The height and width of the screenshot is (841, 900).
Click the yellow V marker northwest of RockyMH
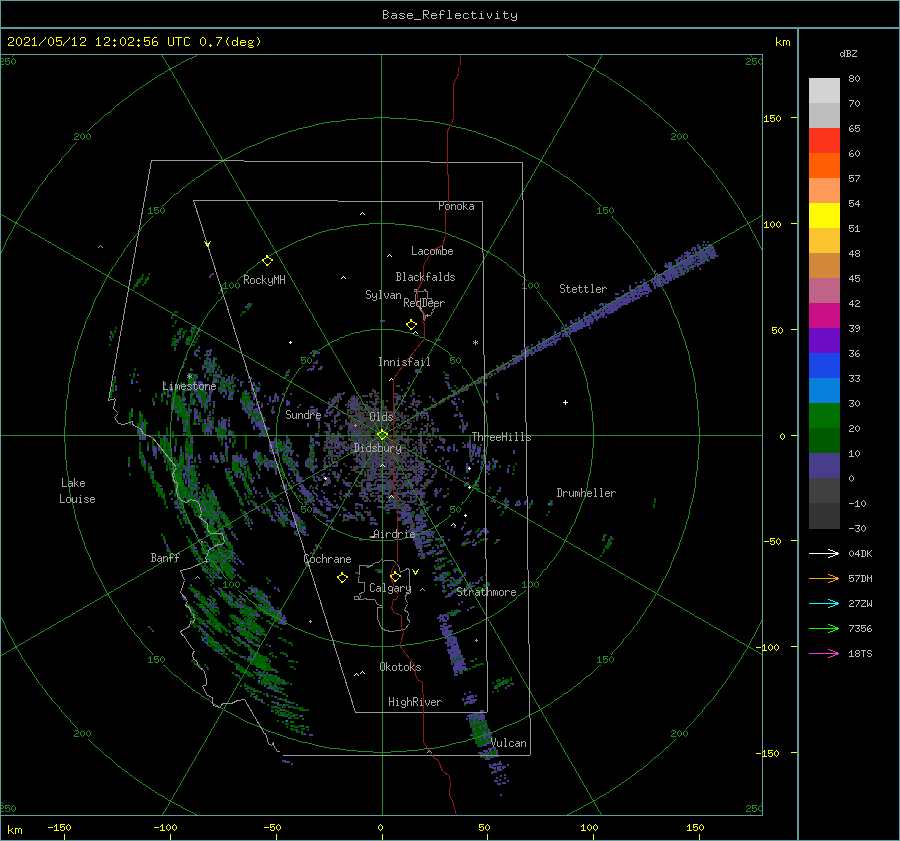208,244
